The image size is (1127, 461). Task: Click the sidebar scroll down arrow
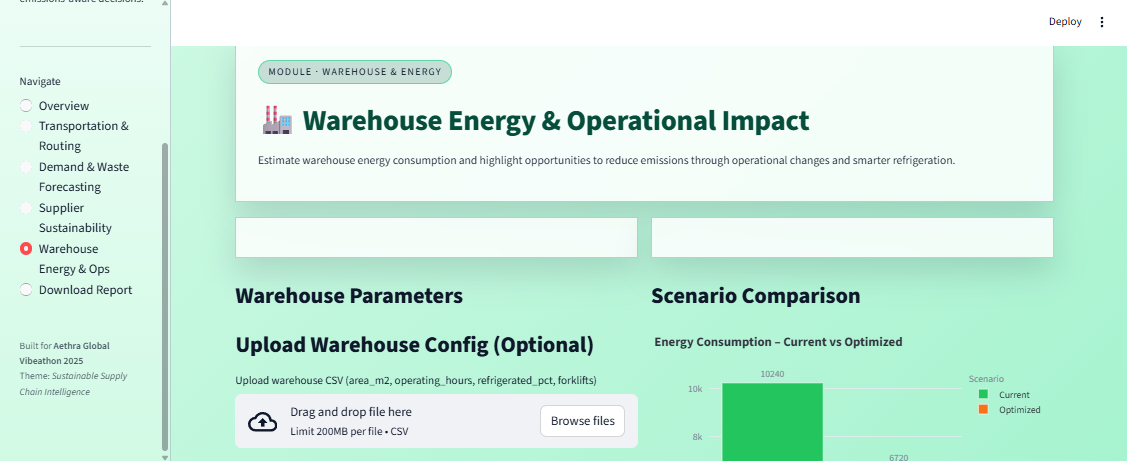(x=165, y=457)
